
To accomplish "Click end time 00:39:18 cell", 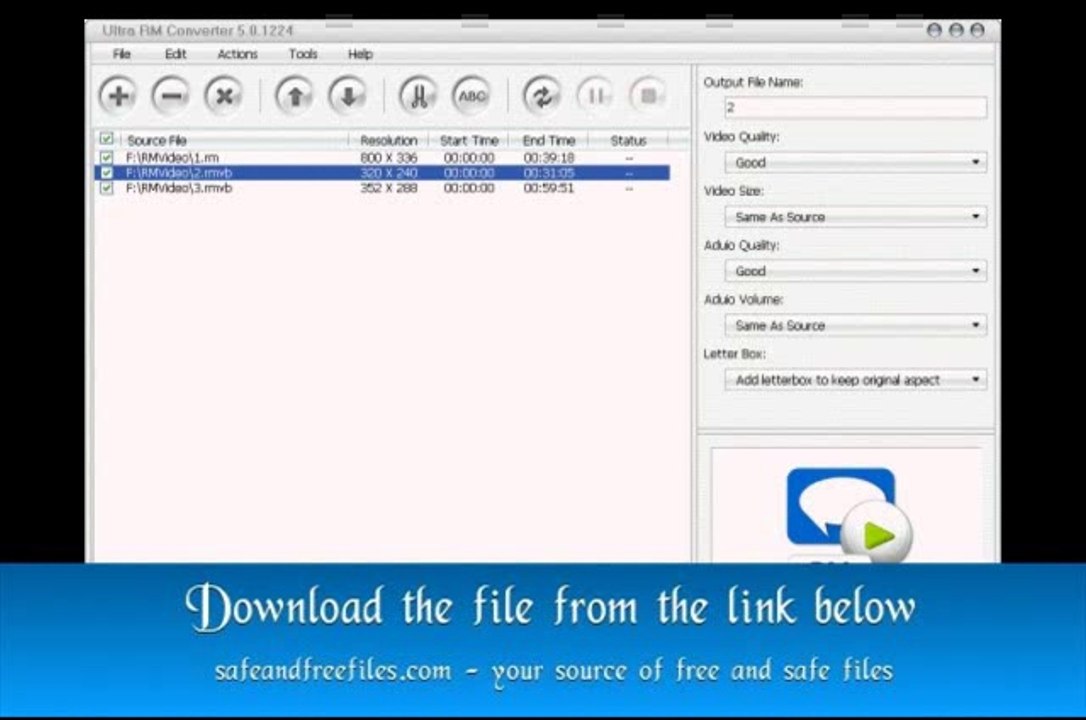I will click(549, 158).
